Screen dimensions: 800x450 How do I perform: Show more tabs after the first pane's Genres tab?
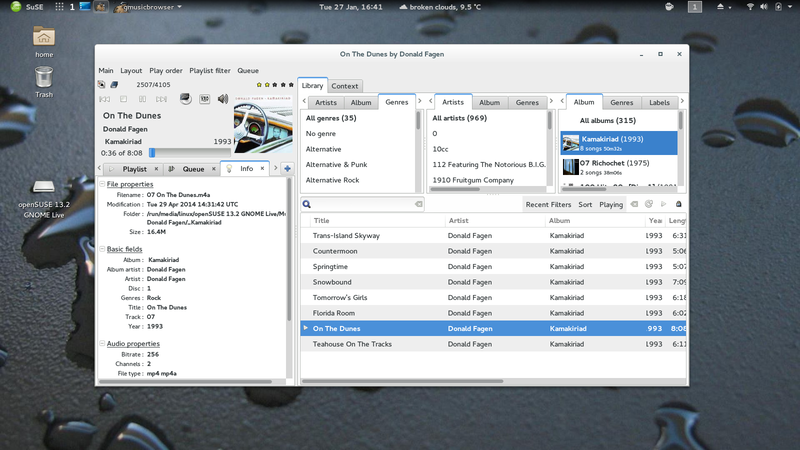pos(420,101)
